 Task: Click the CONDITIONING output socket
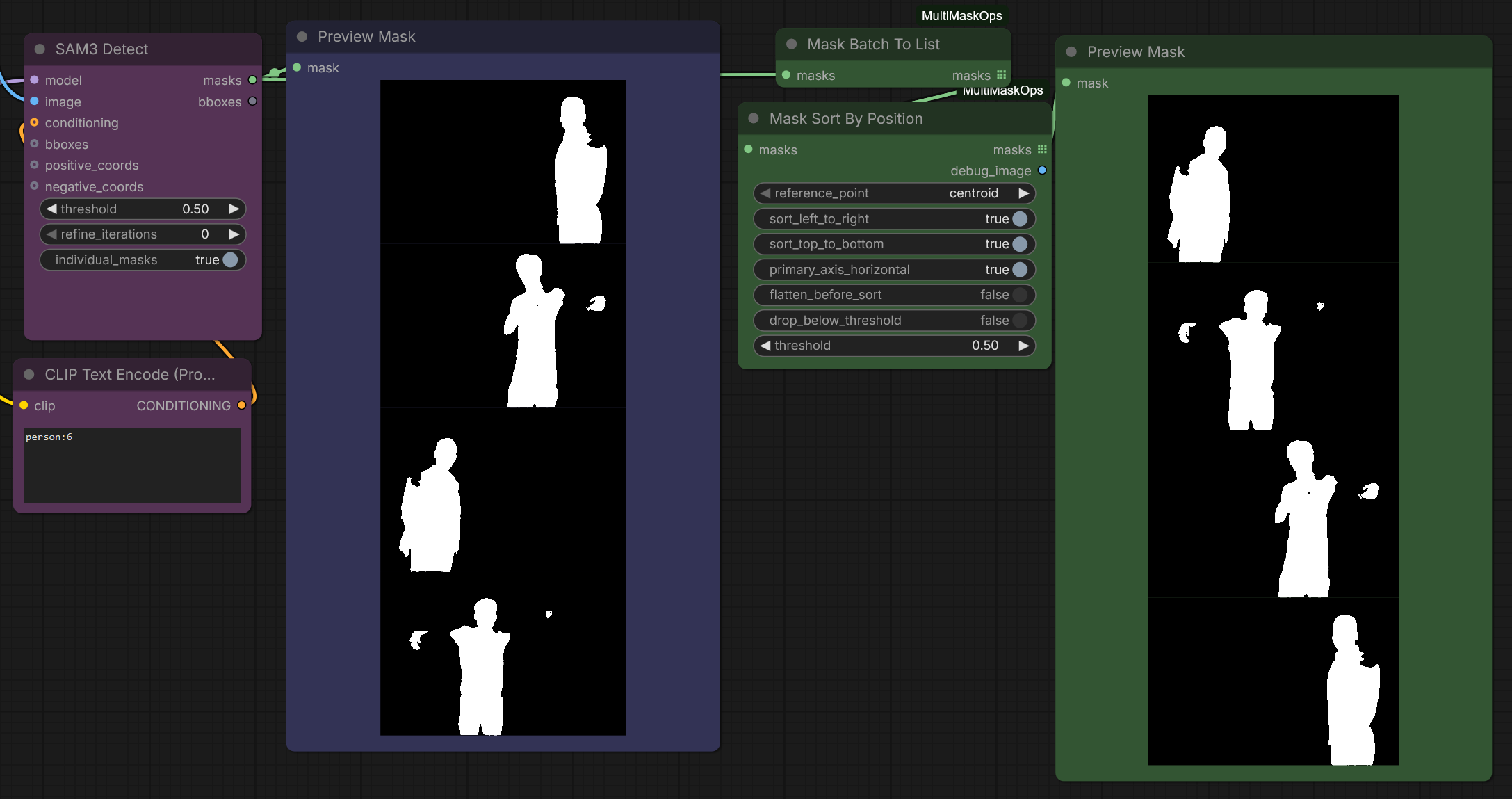click(242, 405)
